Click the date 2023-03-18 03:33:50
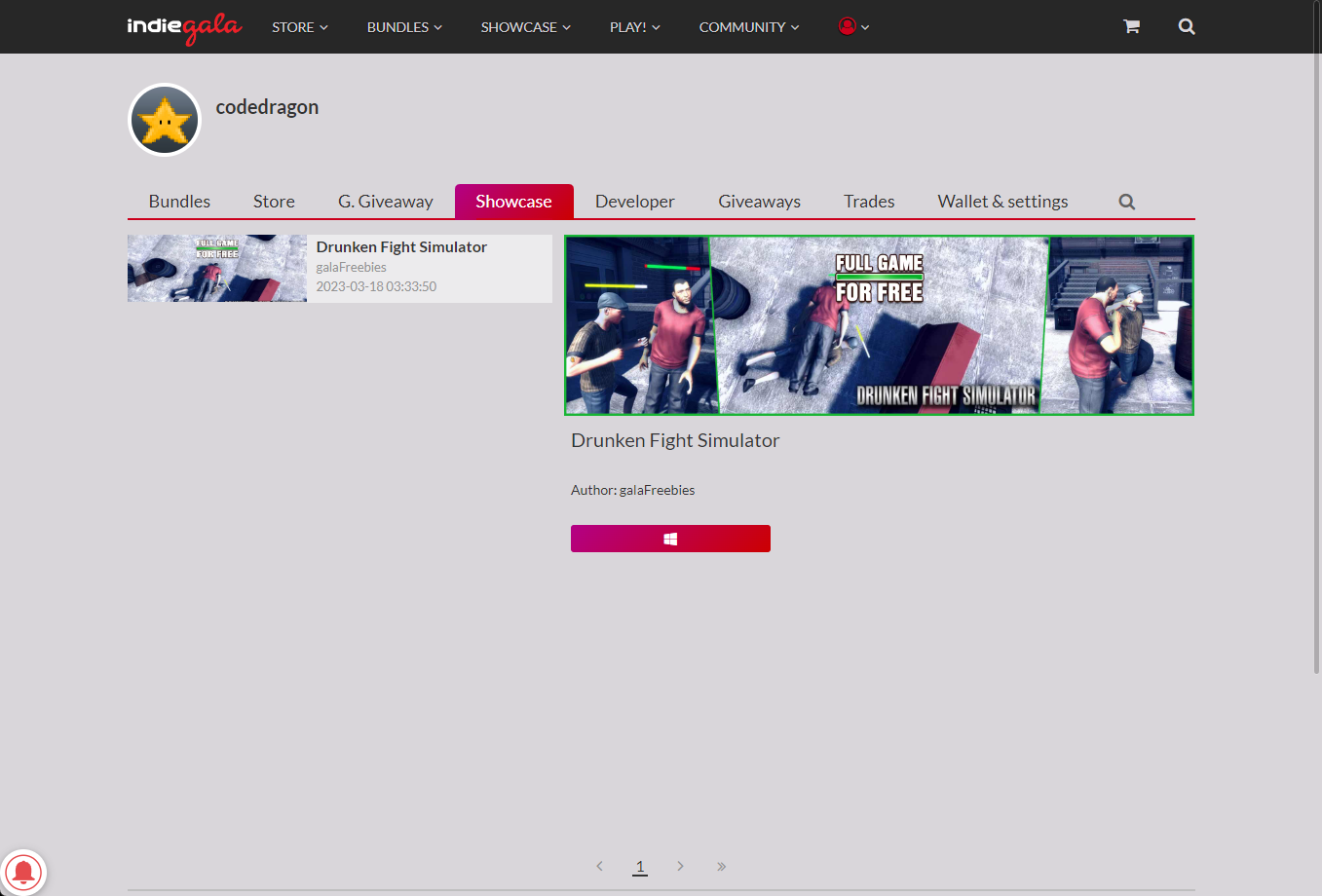 click(376, 286)
